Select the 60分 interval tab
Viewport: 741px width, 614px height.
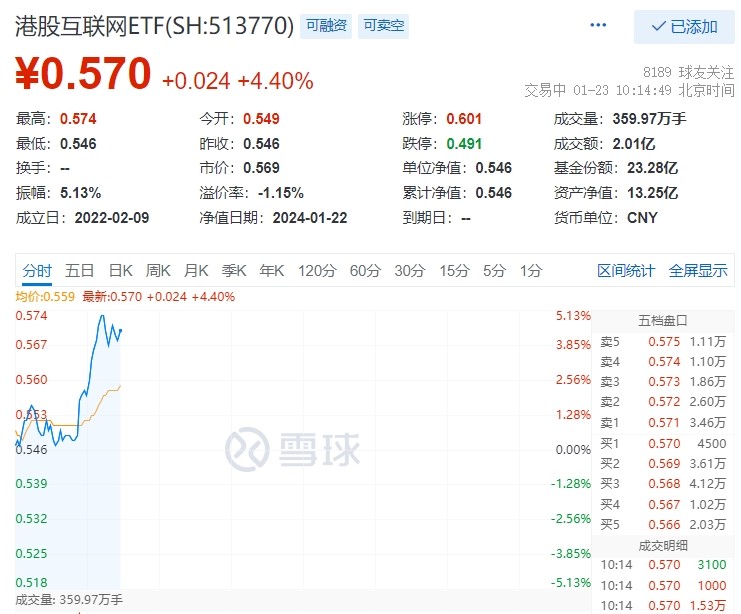[x=365, y=270]
